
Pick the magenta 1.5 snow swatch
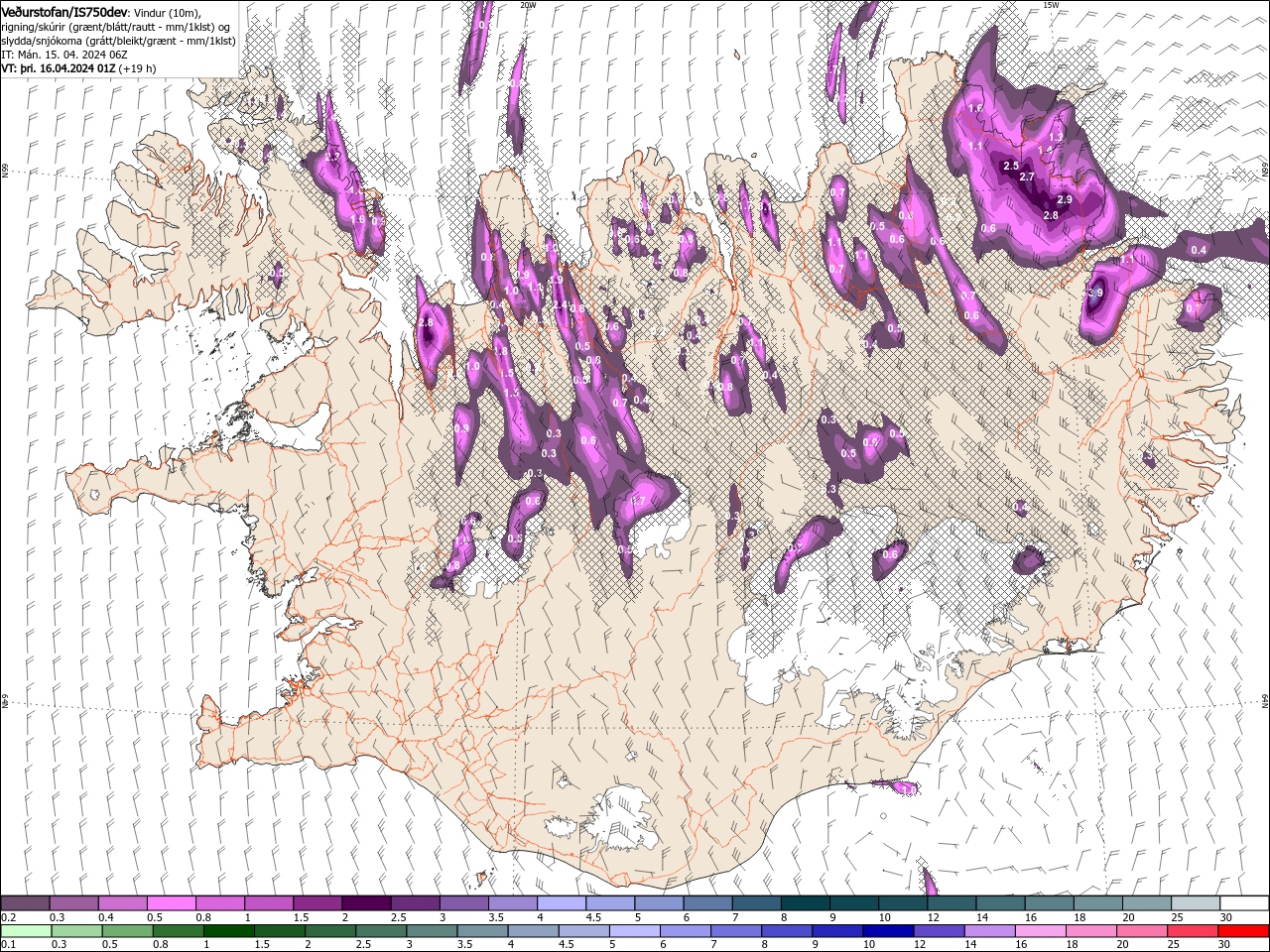coord(317,903)
